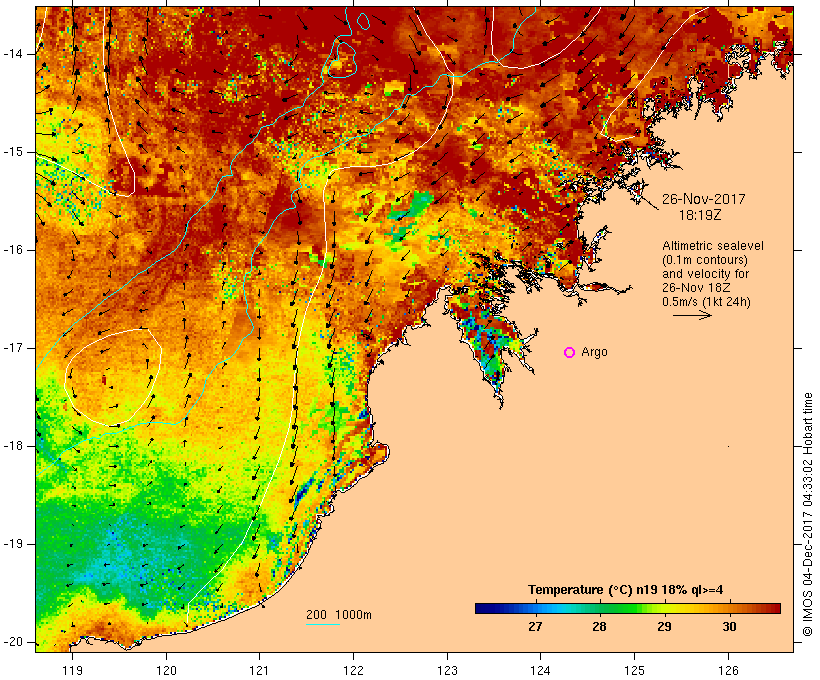820x680 pixels.
Task: Click longitude axis label 121
Action: point(259,670)
